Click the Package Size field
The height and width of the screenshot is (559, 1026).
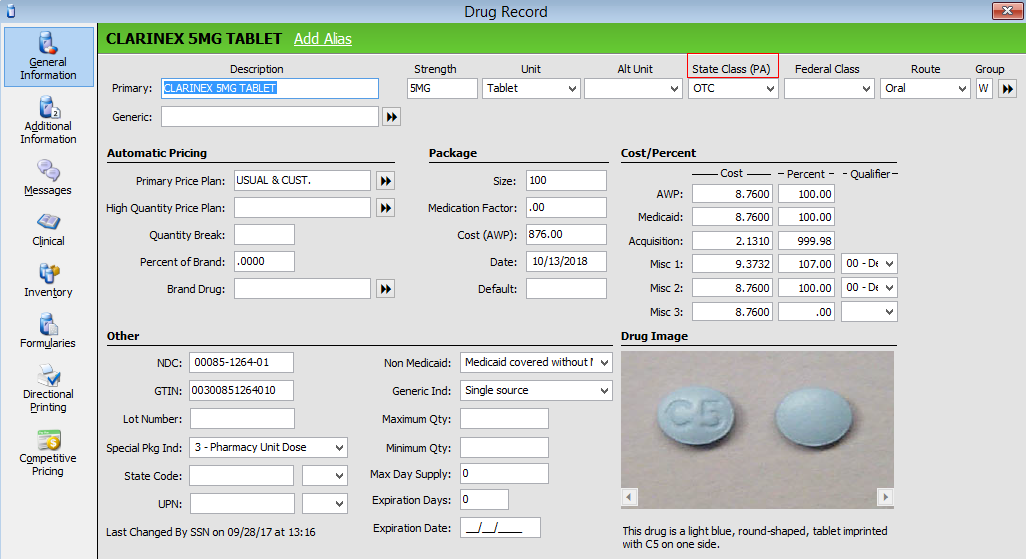[566, 181]
